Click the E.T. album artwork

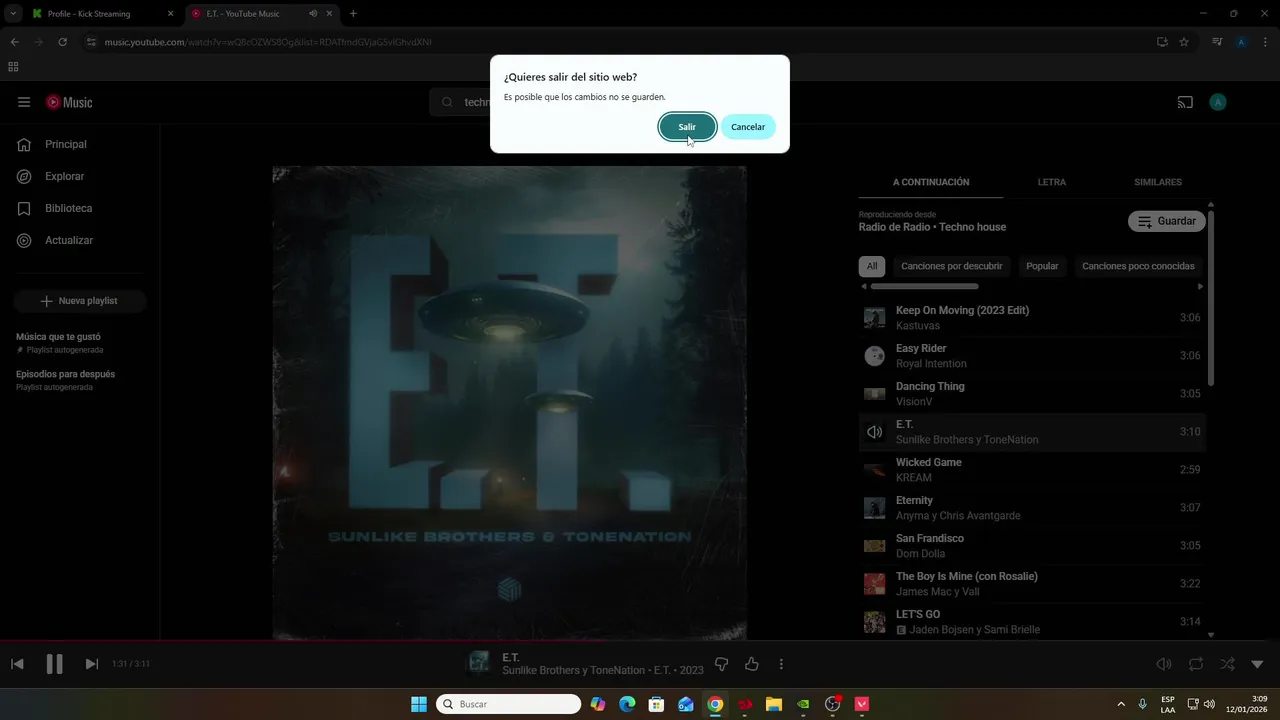[x=510, y=402]
